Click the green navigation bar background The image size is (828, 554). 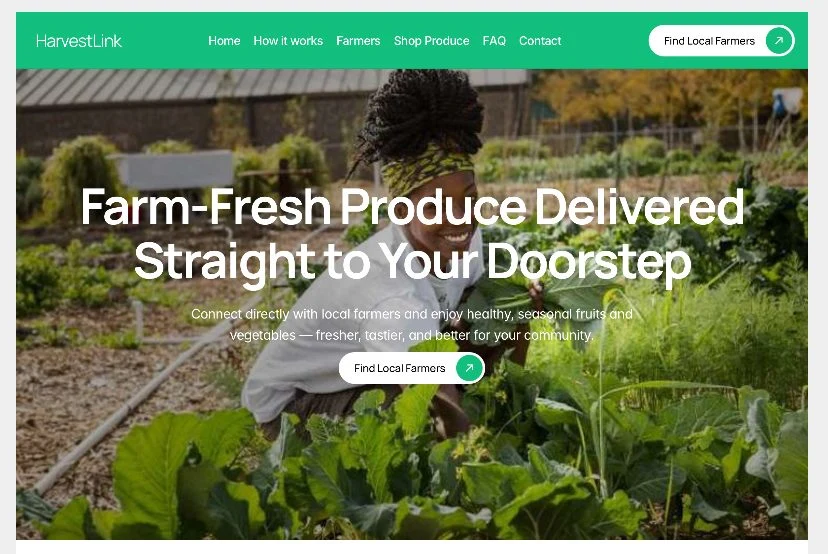pos(605,41)
